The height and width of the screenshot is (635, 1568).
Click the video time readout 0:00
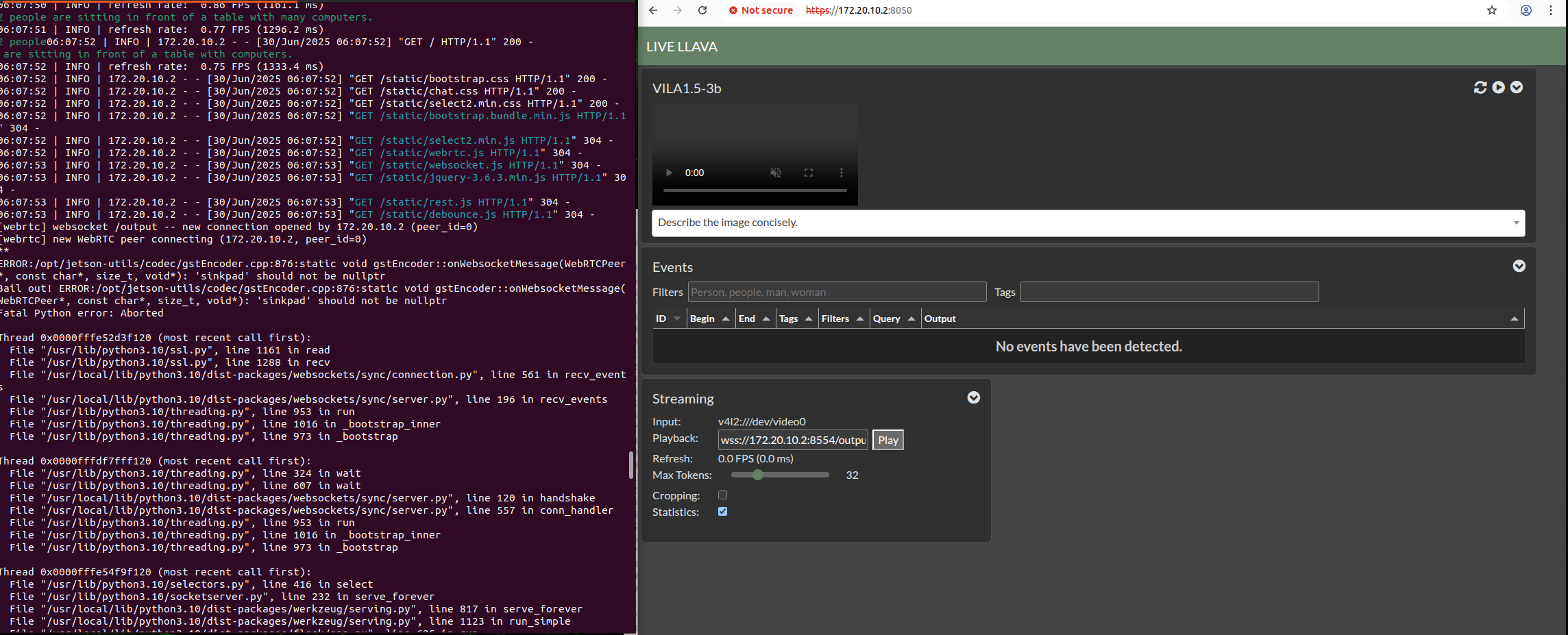click(x=694, y=173)
